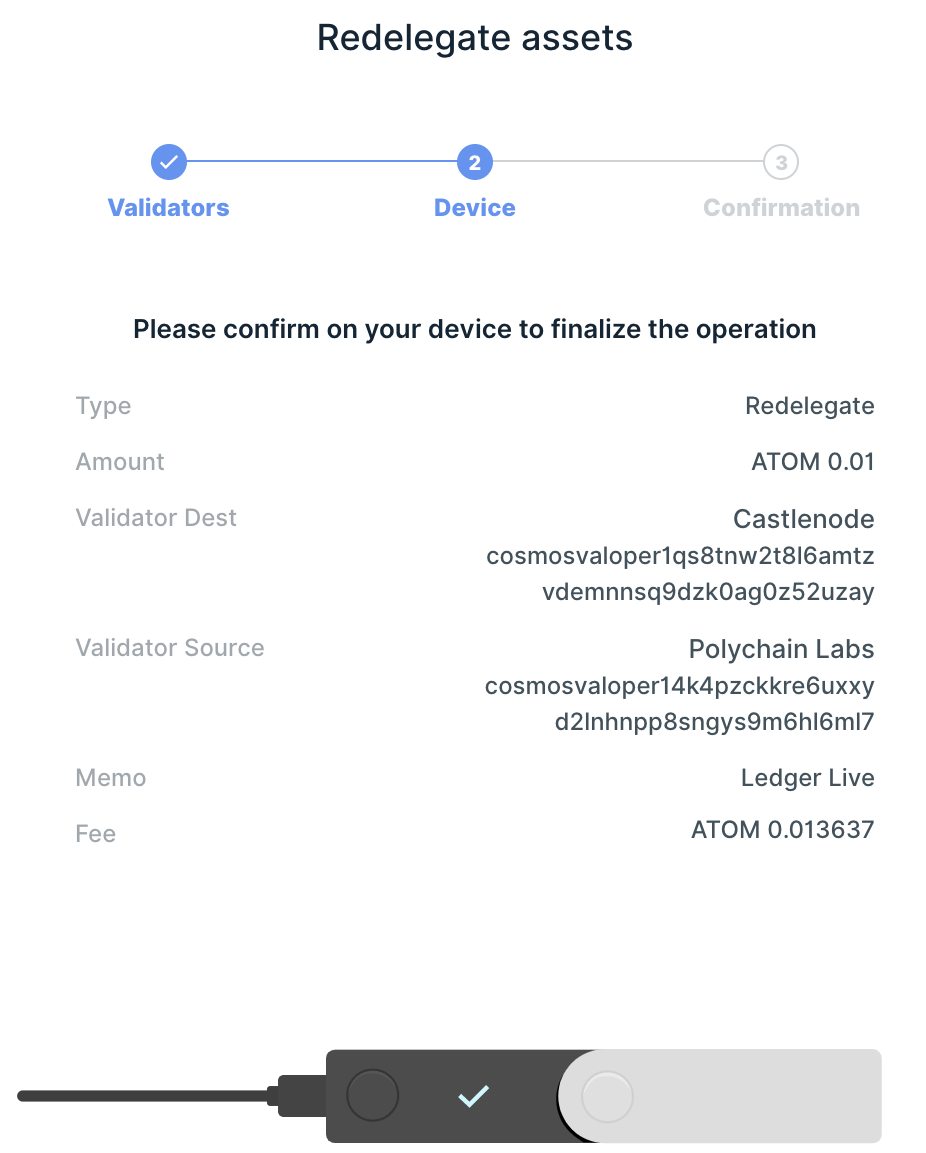This screenshot has height=1153, width=926.
Task: Click the Polychain Labs cosmosvaloper source address
Action: pyautogui.click(x=680, y=703)
